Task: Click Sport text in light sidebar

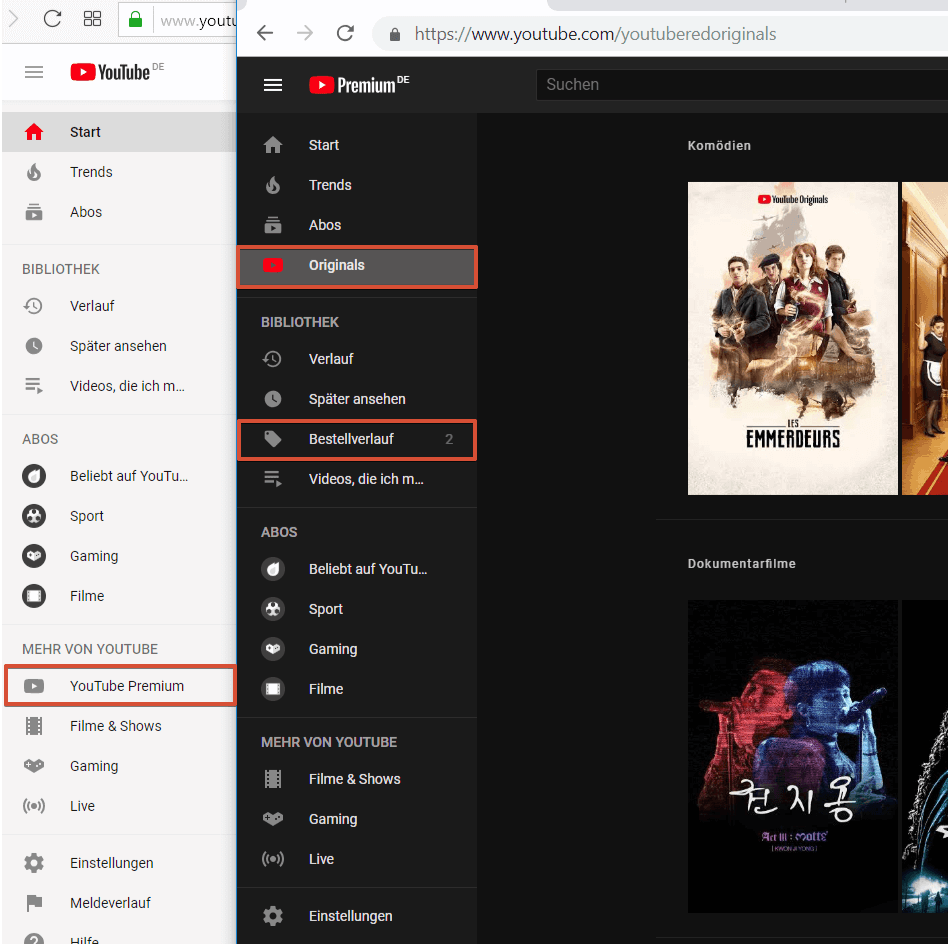Action: (86, 516)
